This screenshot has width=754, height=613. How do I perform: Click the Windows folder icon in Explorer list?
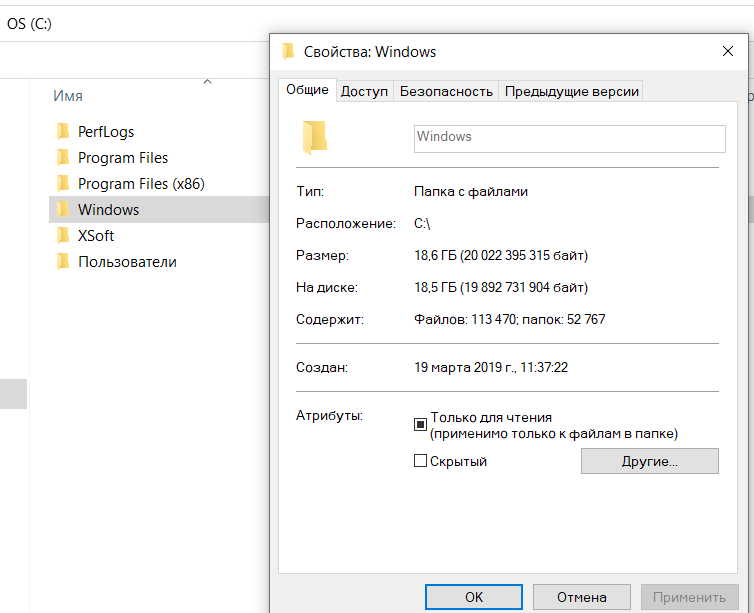pos(63,209)
